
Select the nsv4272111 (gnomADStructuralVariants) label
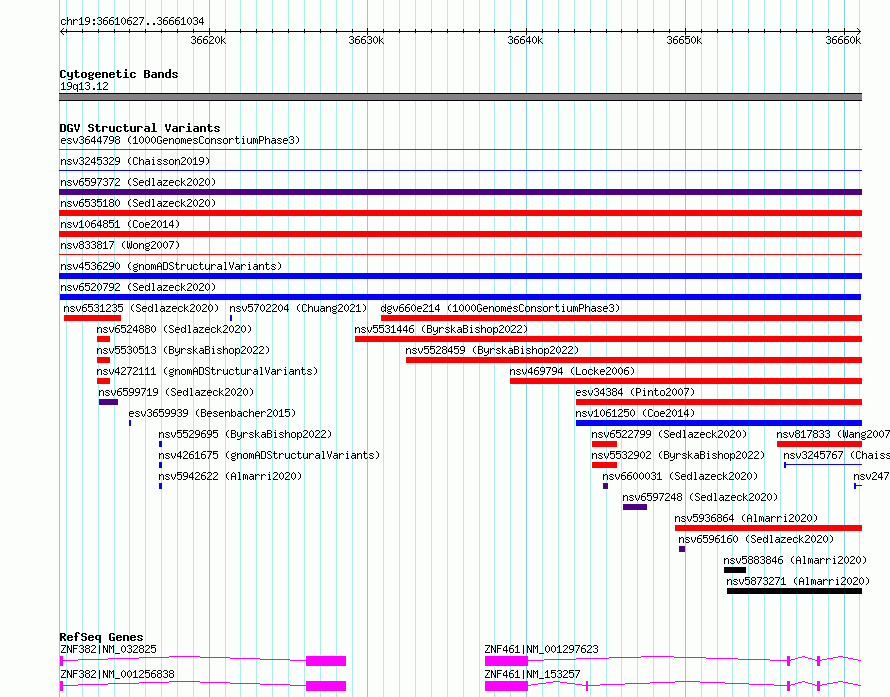207,371
